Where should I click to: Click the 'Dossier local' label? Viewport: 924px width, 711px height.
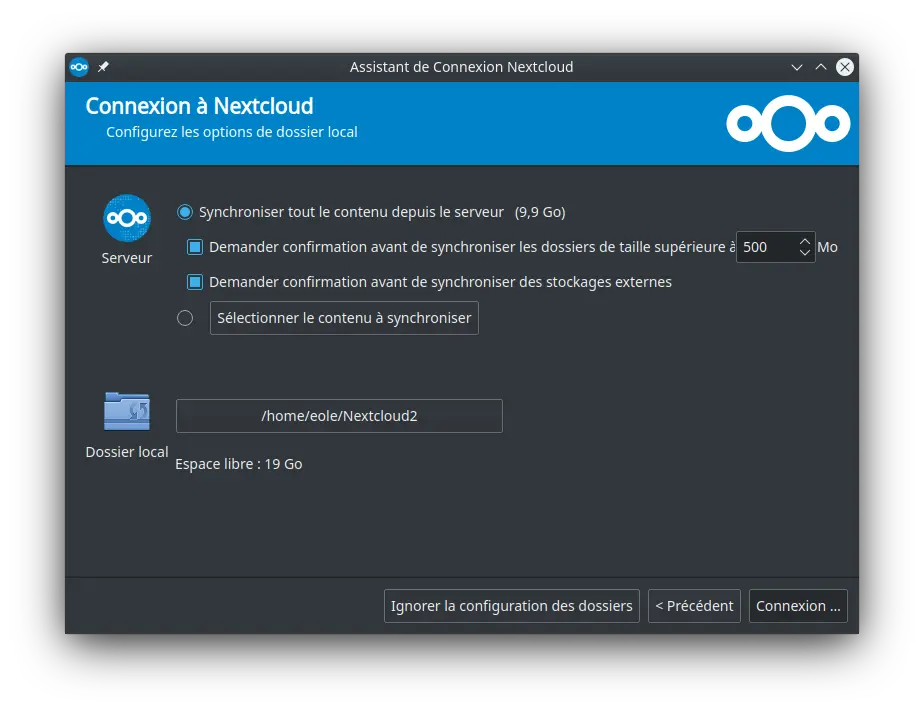127,452
